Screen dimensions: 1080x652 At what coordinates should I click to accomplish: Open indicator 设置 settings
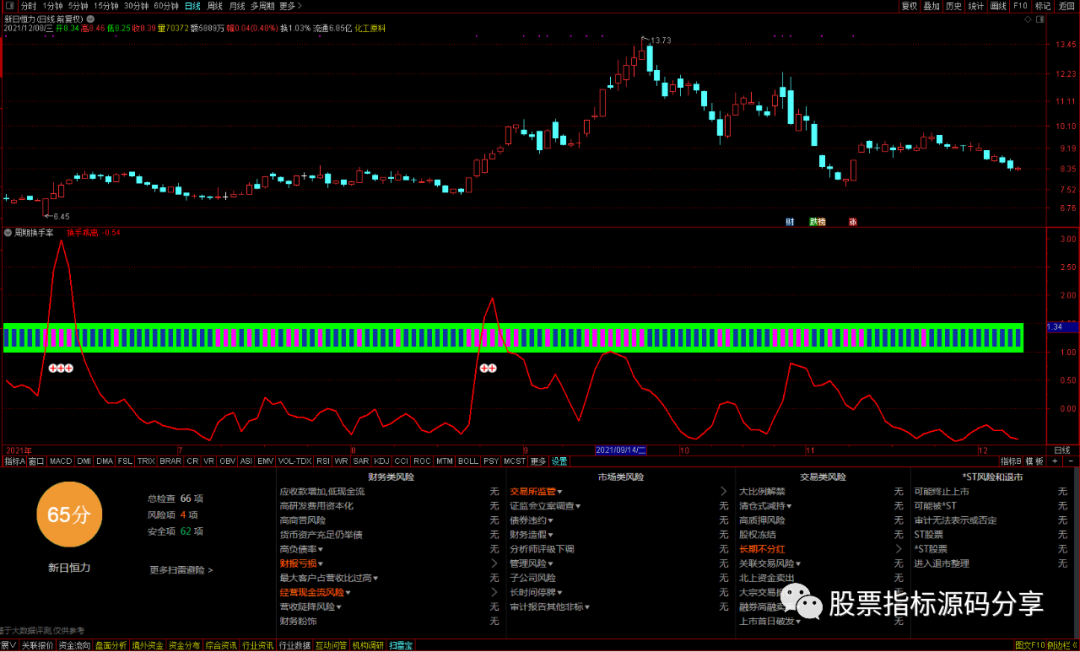click(559, 461)
